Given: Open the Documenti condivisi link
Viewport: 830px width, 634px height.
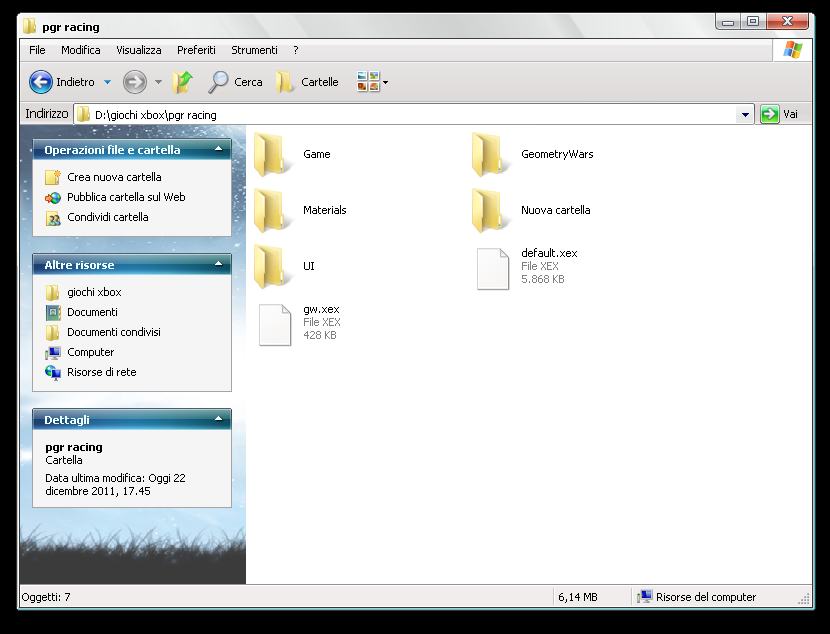Looking at the screenshot, I should click(114, 332).
